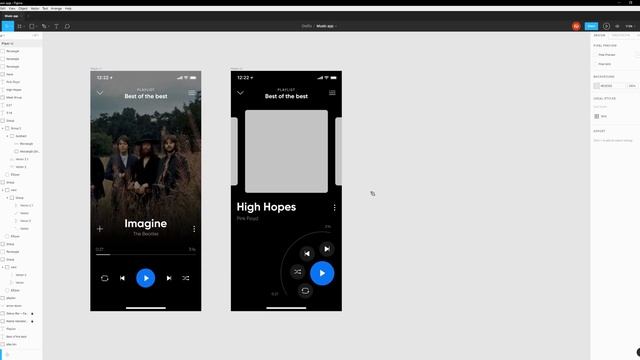Click down chevron on Imagine screen header
The width and height of the screenshot is (640, 360).
(100, 93)
